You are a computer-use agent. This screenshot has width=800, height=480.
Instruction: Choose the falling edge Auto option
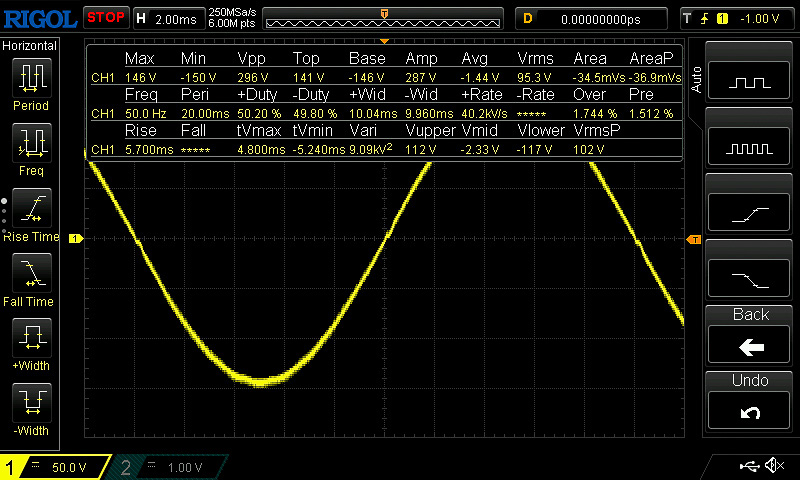[x=748, y=279]
